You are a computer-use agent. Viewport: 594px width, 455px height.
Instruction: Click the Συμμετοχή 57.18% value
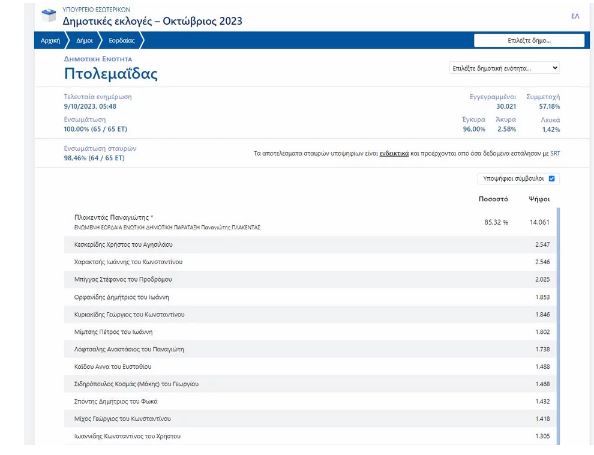(549, 106)
